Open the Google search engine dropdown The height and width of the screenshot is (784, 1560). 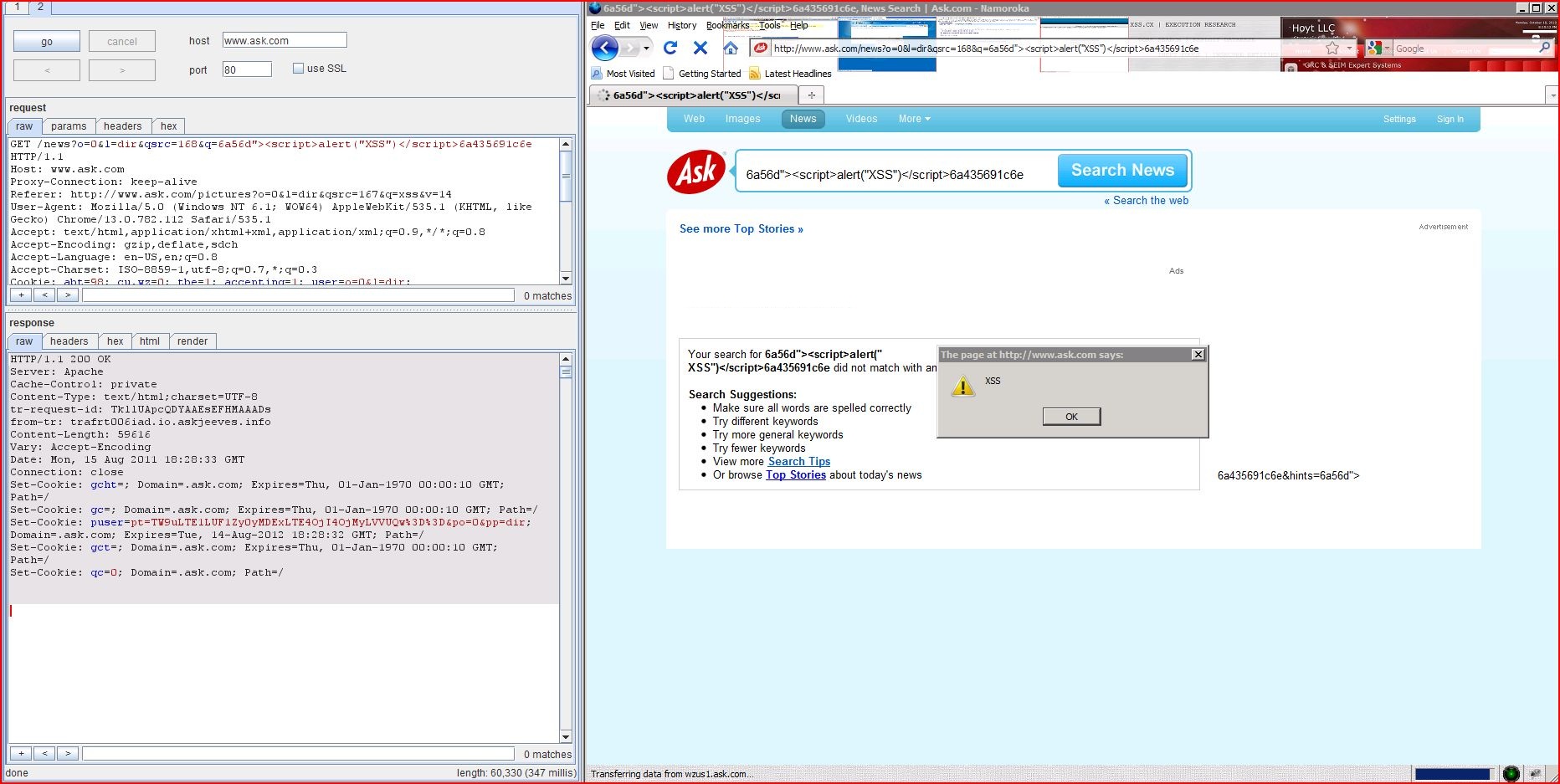point(1378,49)
